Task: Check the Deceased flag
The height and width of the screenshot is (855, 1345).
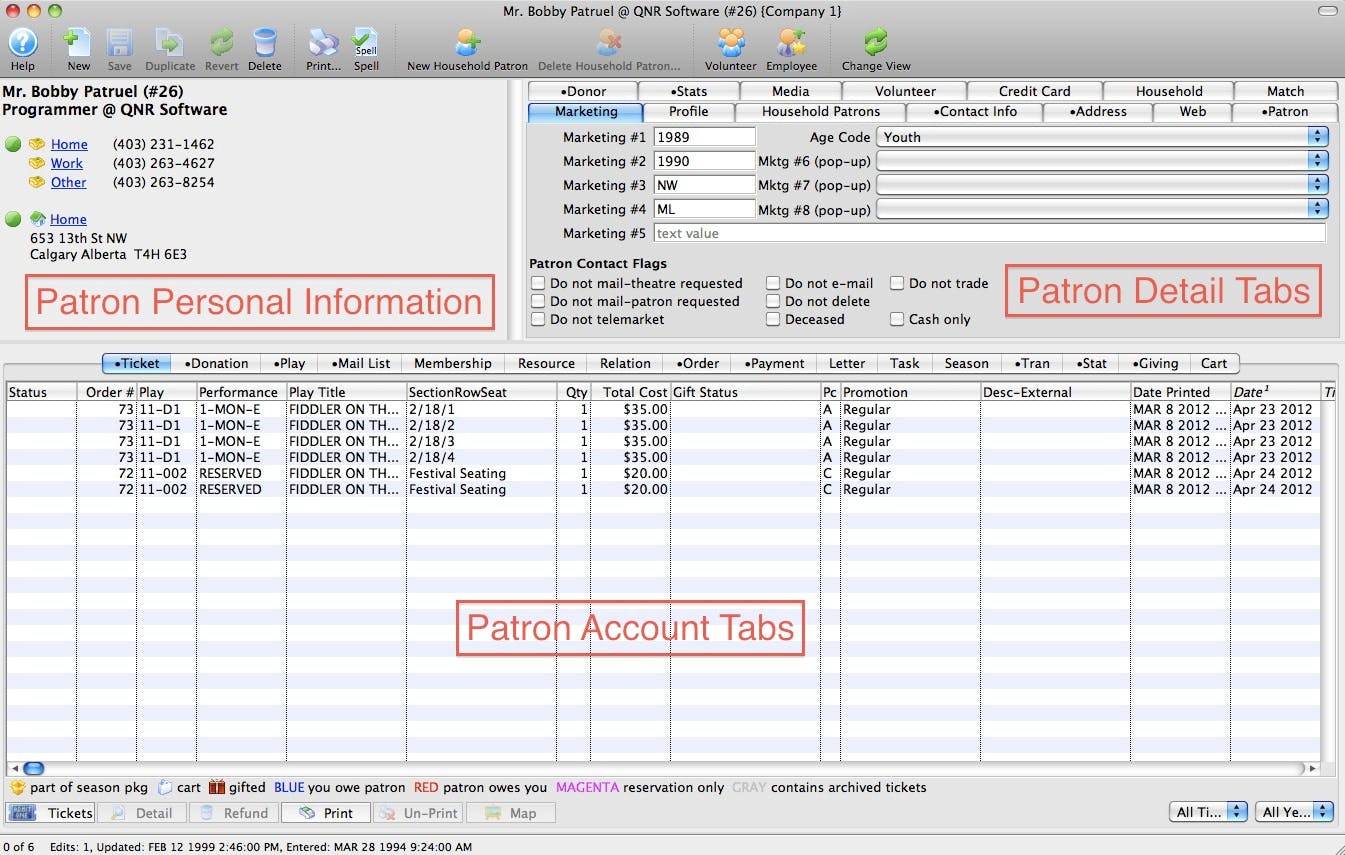Action: click(x=773, y=319)
